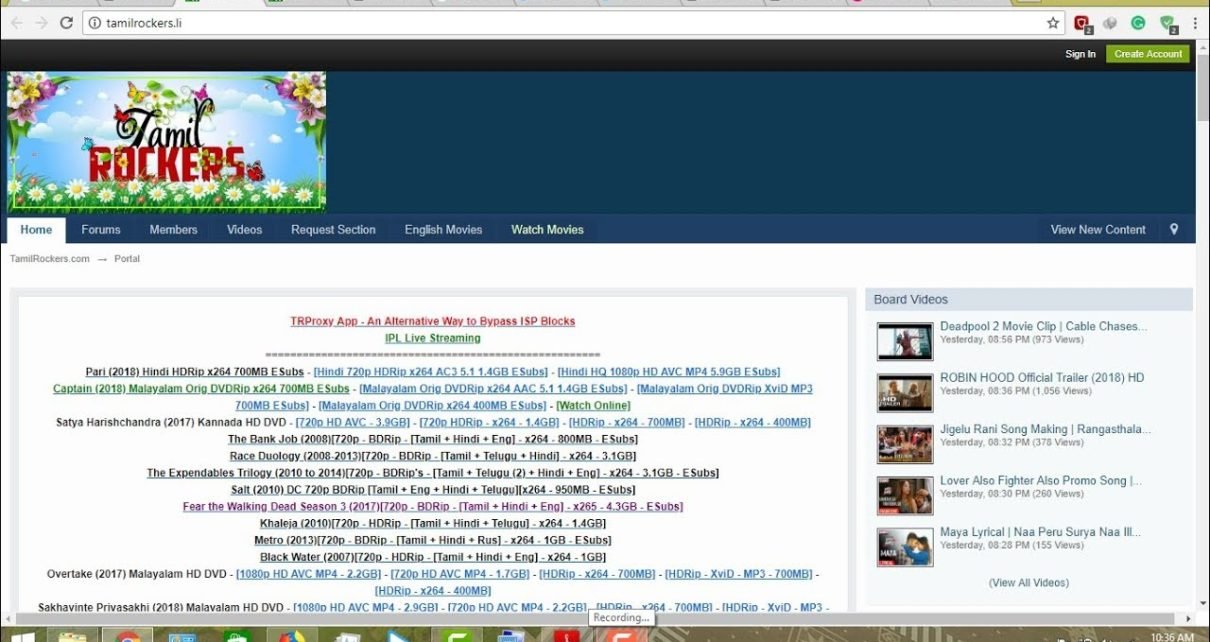
Task: Open the Deadpool 2 Movie Clip thumbnail
Action: [x=905, y=341]
